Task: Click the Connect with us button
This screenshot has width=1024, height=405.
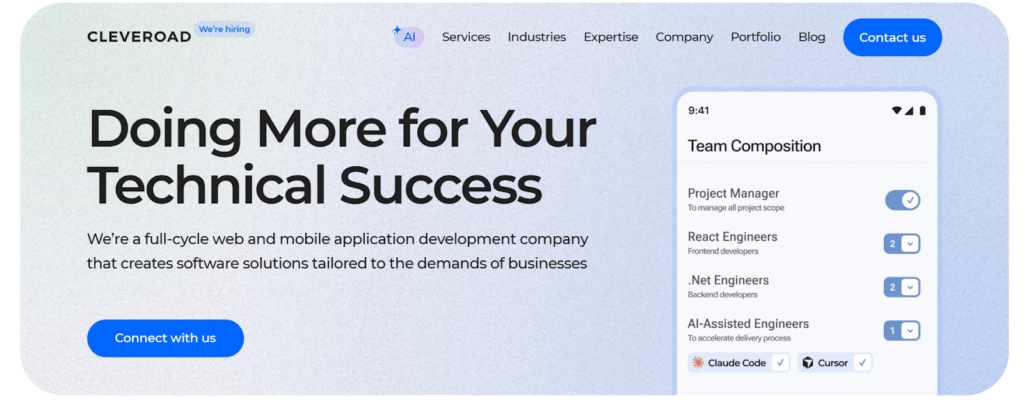Action: [165, 338]
